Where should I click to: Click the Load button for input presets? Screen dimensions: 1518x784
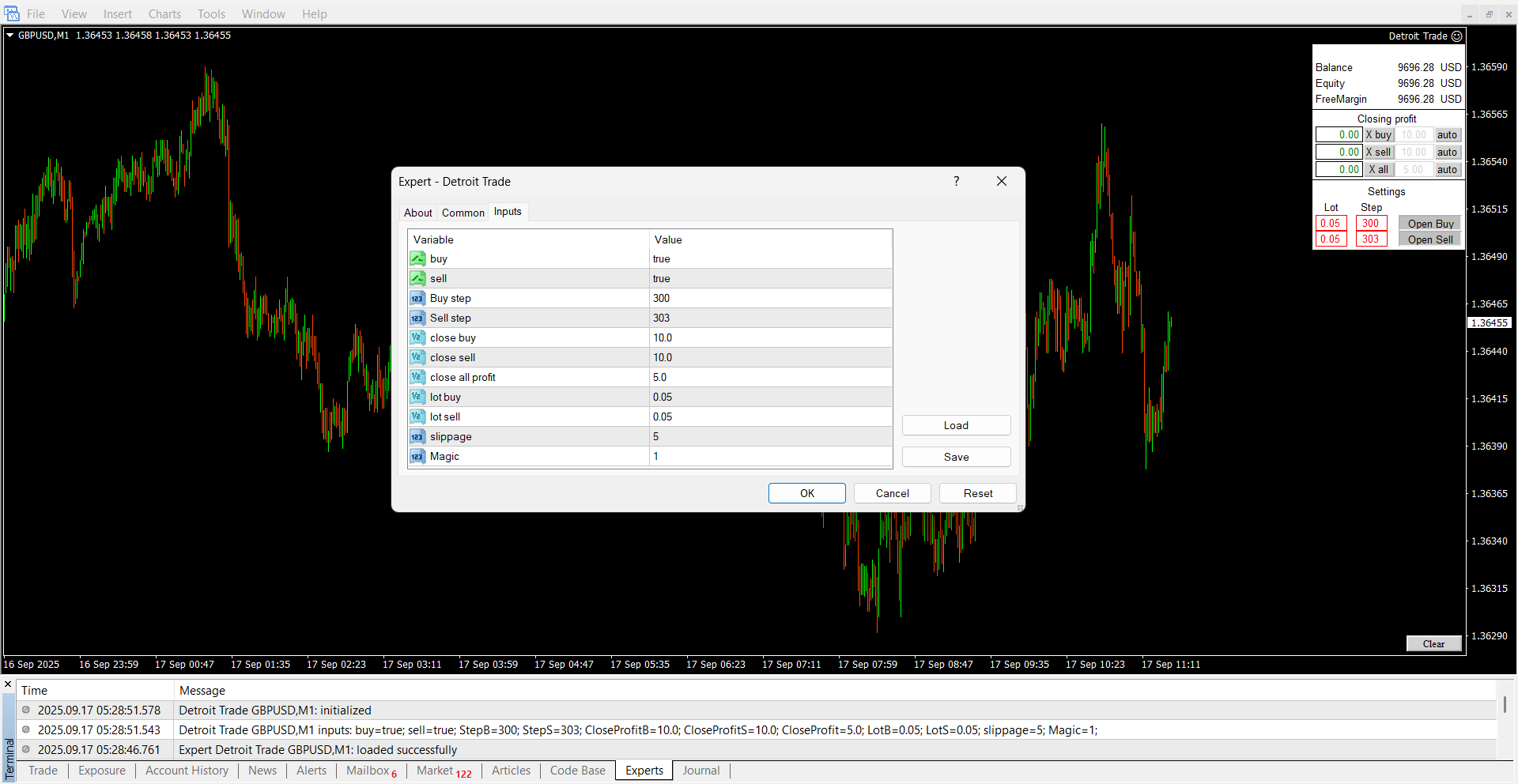pyautogui.click(x=956, y=425)
